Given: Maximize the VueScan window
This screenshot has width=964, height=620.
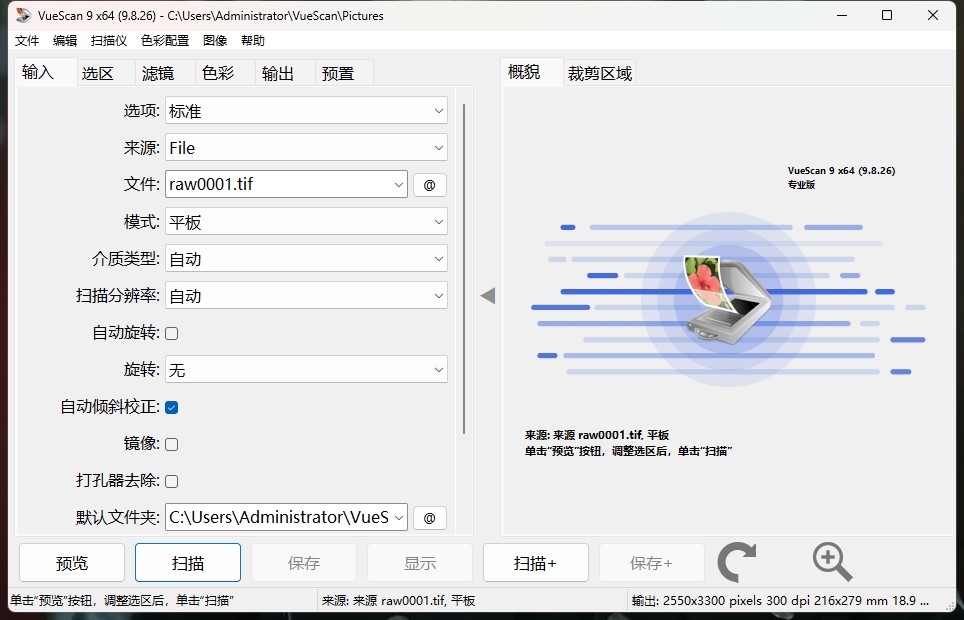Looking at the screenshot, I should (887, 15).
